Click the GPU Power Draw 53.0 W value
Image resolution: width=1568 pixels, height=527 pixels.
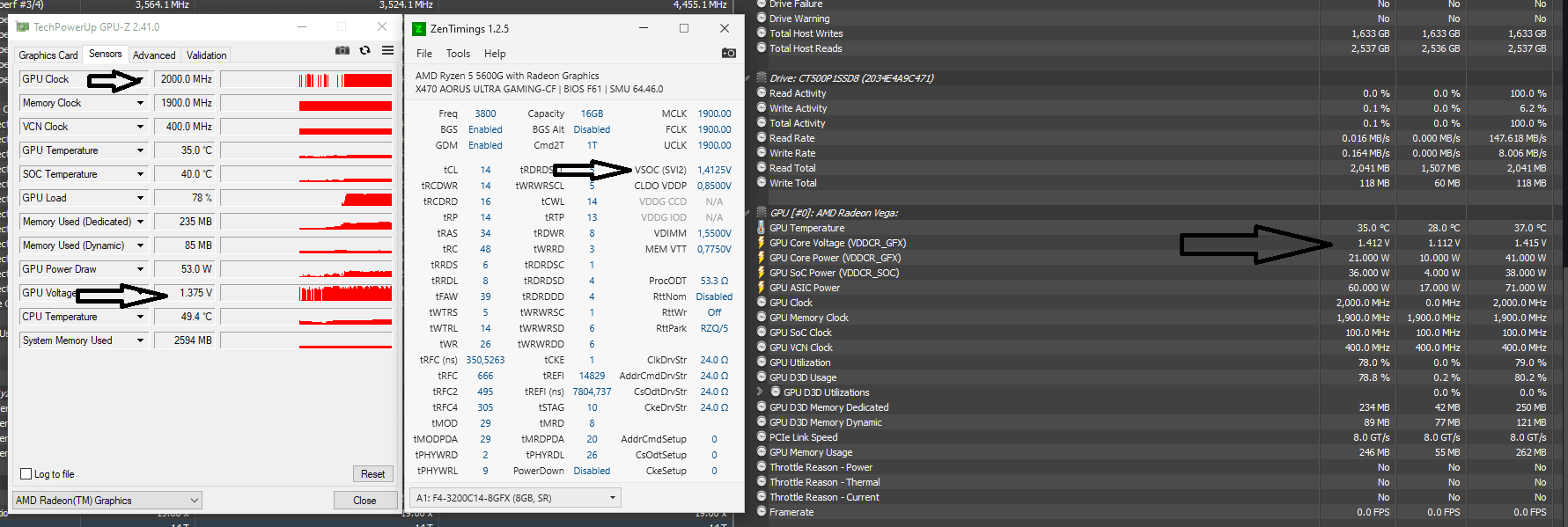click(185, 269)
